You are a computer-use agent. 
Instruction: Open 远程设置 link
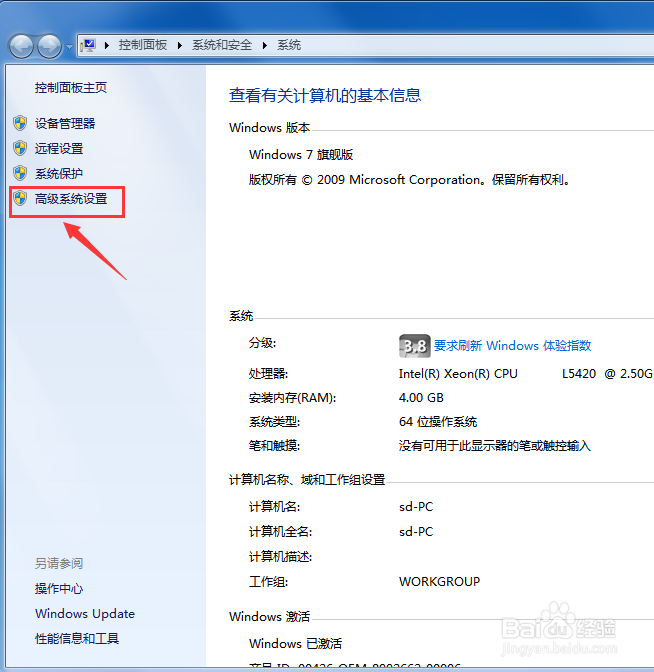pyautogui.click(x=59, y=148)
